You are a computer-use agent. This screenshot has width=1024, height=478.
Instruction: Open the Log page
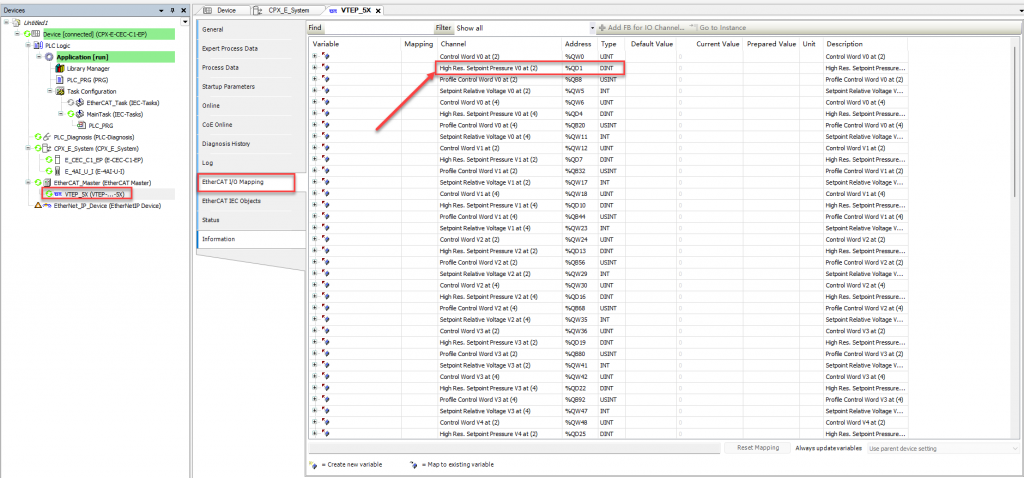[x=251, y=162]
